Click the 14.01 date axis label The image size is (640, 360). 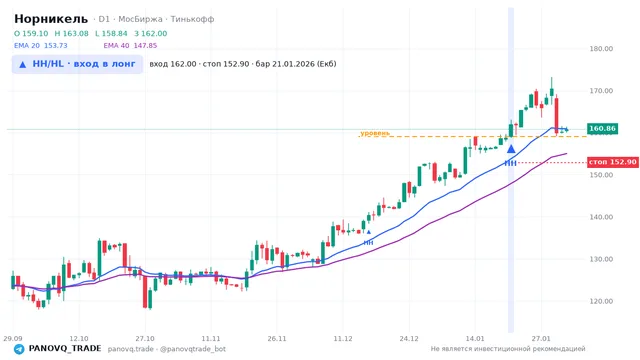point(475,338)
